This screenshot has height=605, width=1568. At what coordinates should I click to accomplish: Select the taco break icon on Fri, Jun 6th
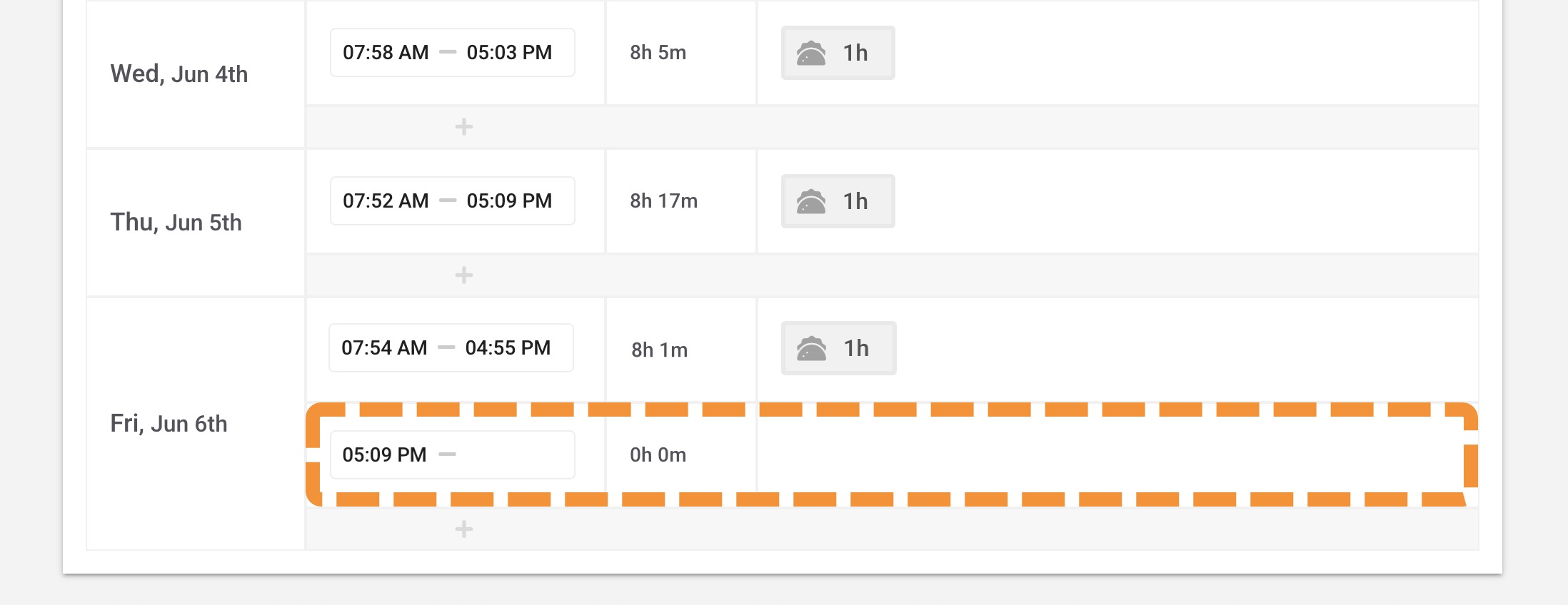[811, 348]
